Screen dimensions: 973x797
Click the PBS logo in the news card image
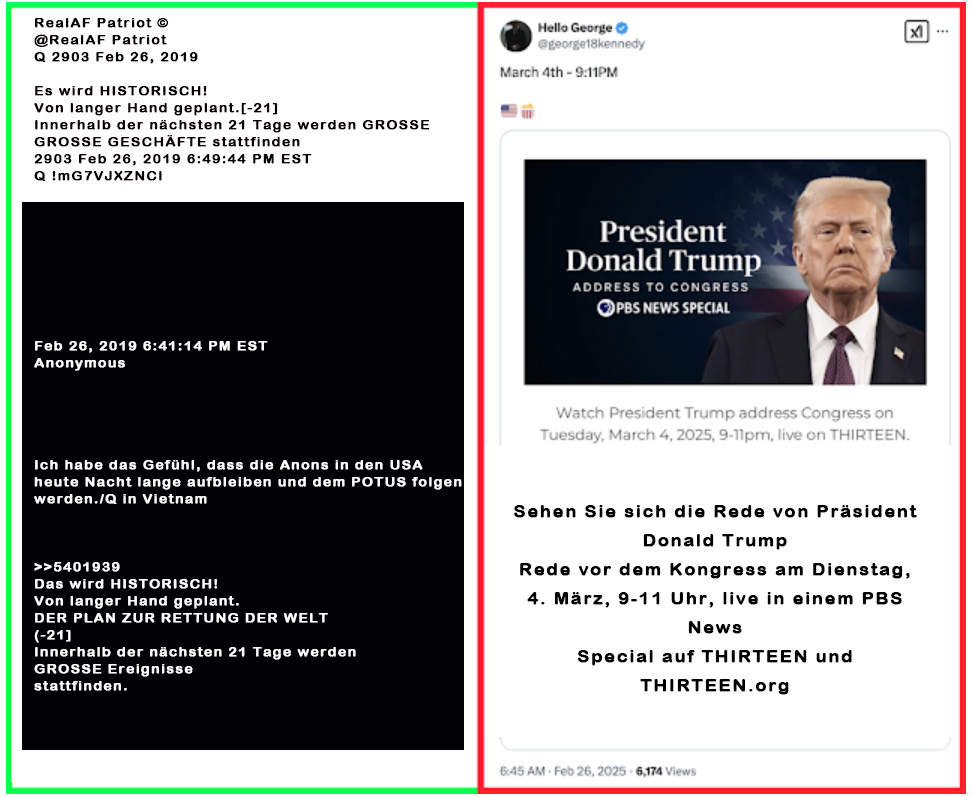tap(605, 308)
